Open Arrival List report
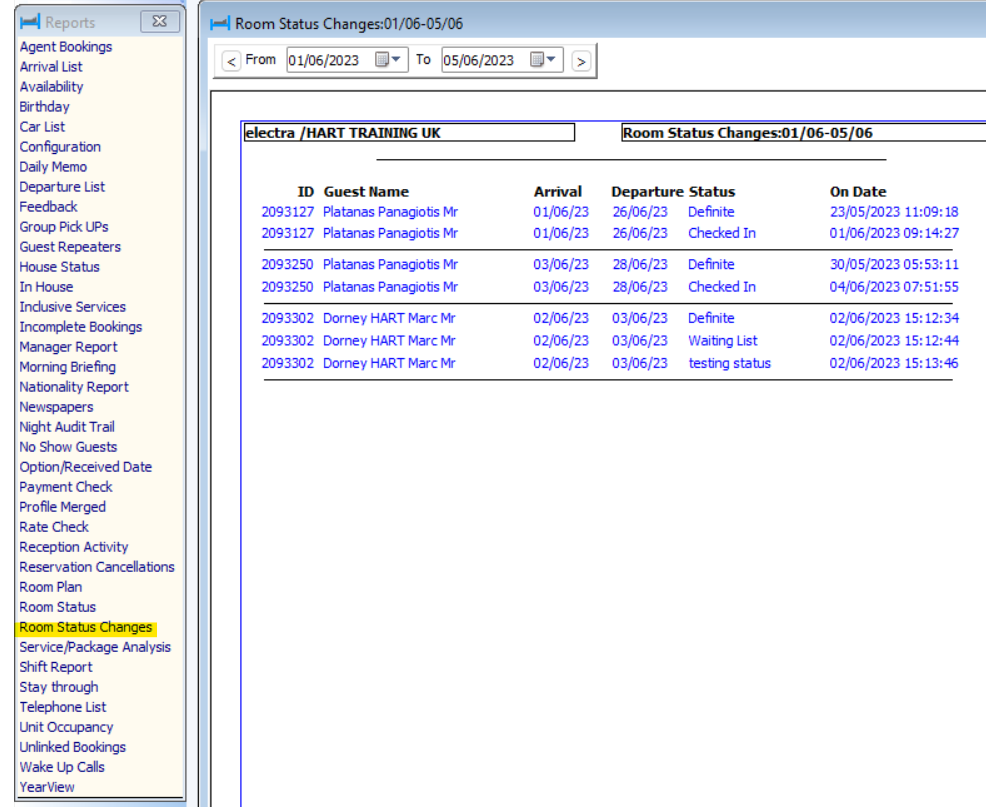Viewport: 986px width, 807px height. [x=51, y=67]
